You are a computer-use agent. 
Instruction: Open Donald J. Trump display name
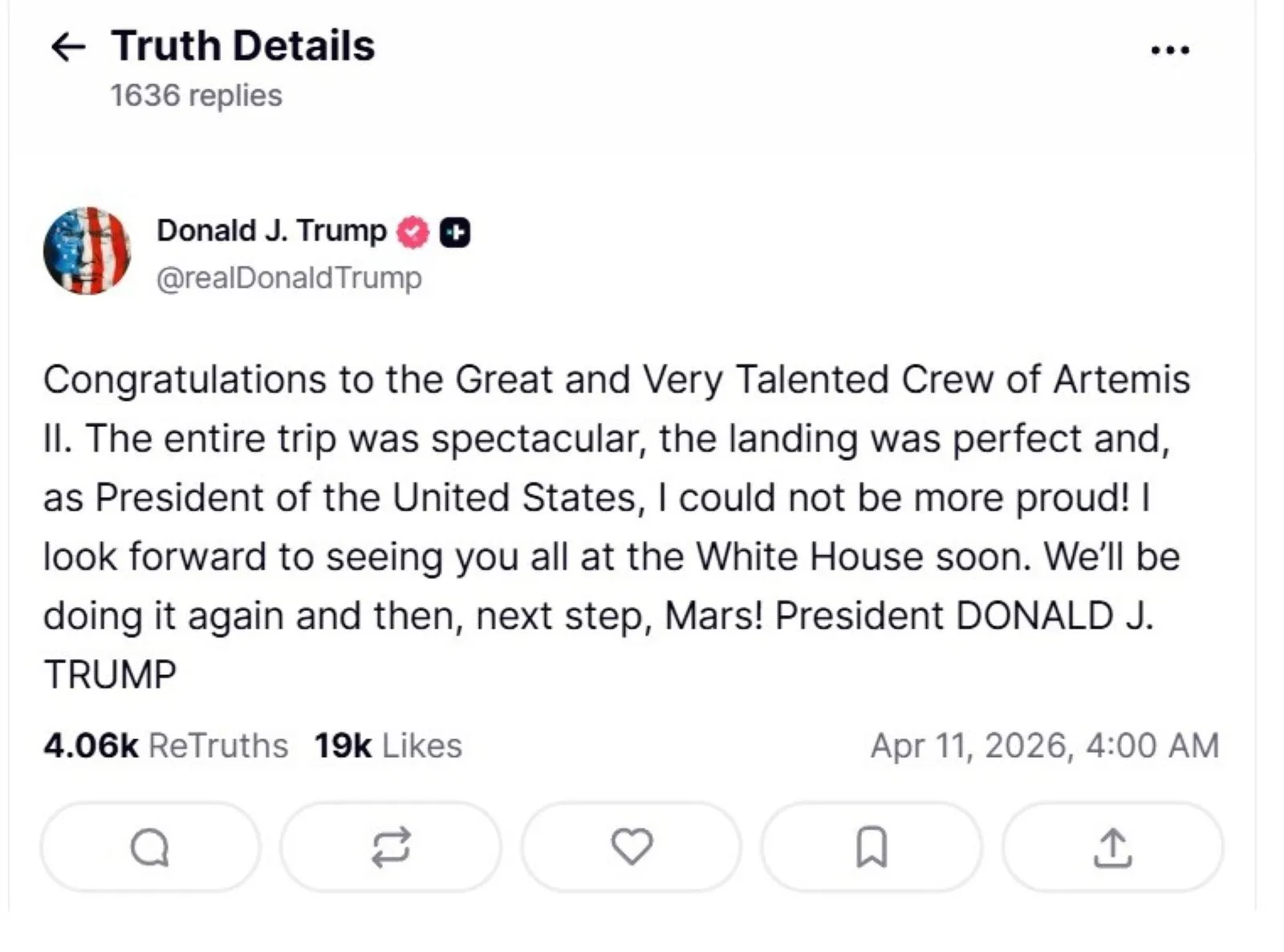[271, 230]
